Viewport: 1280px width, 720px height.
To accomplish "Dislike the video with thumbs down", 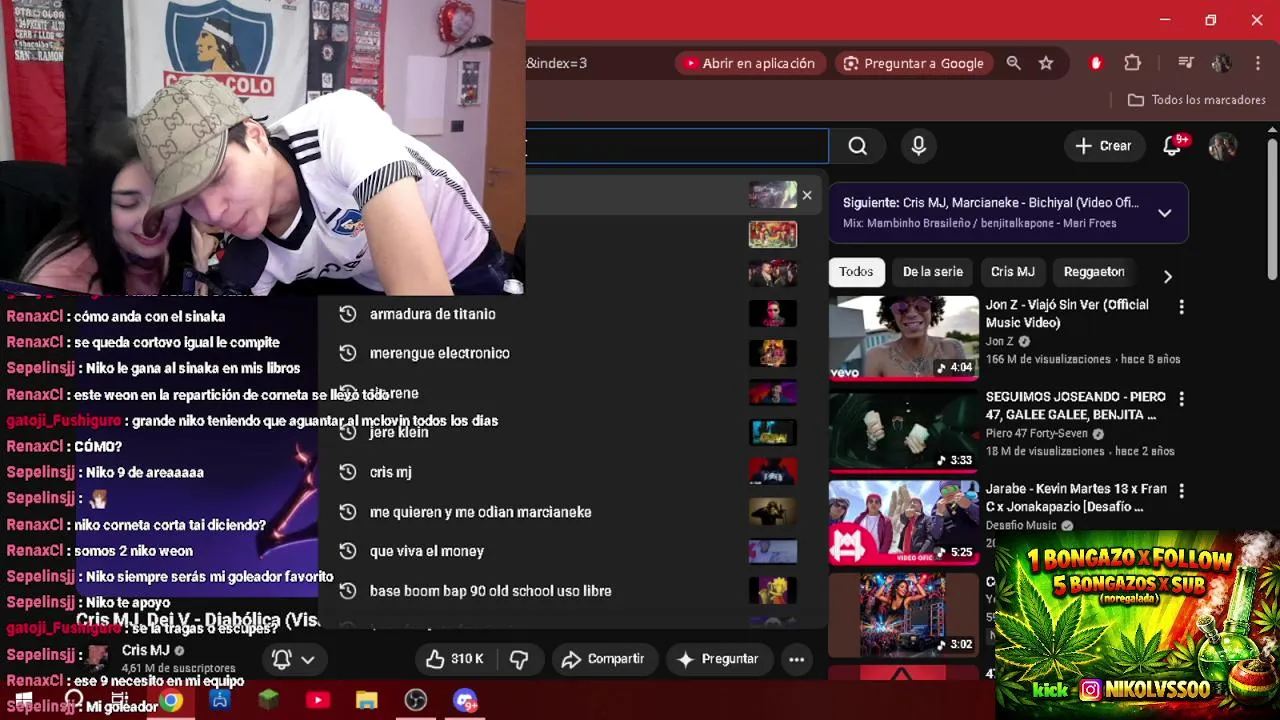I will (x=519, y=659).
